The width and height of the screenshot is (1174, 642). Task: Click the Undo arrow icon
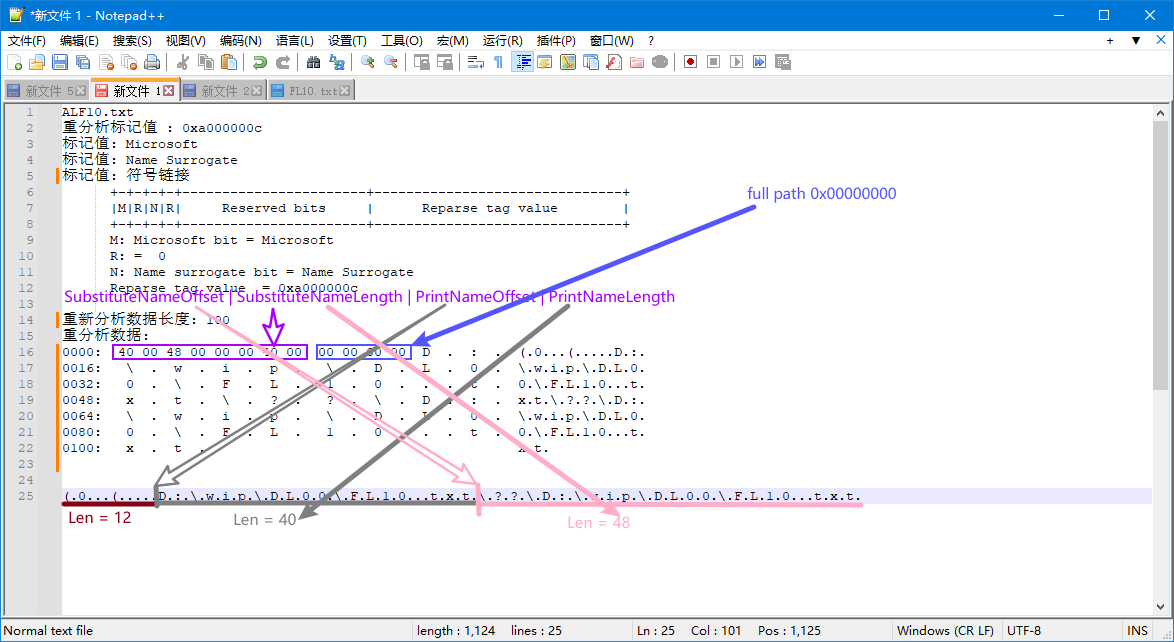coord(259,62)
